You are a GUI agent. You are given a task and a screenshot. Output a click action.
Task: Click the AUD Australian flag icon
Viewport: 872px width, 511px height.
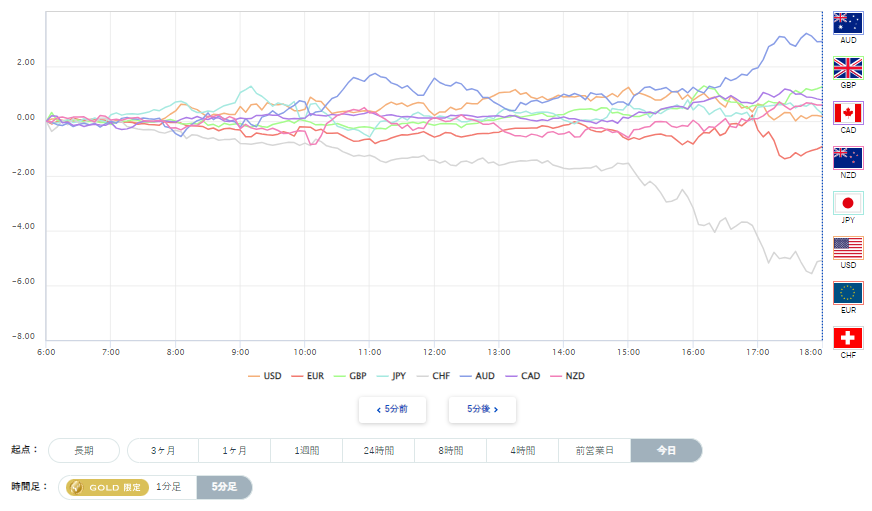click(x=848, y=23)
